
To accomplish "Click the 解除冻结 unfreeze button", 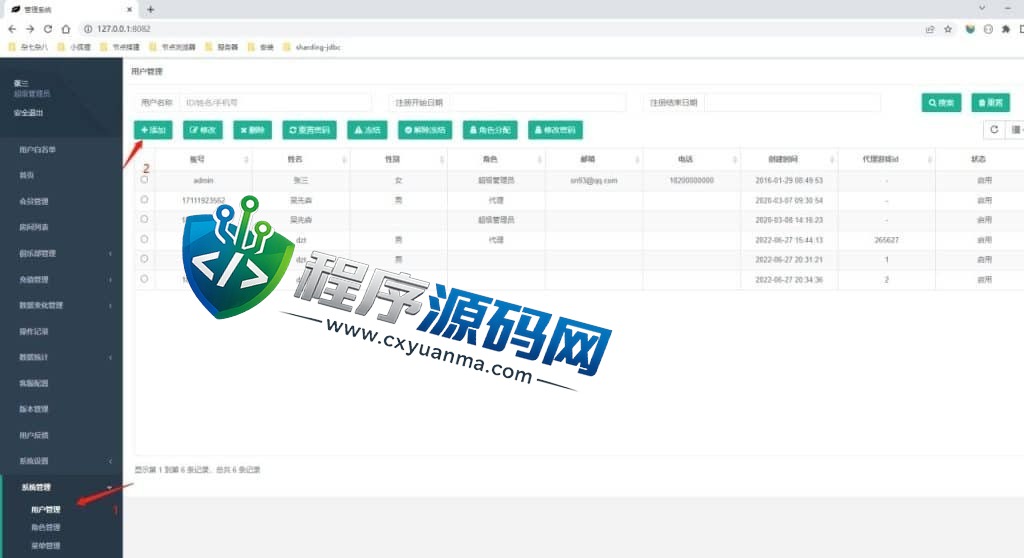I will (424, 130).
